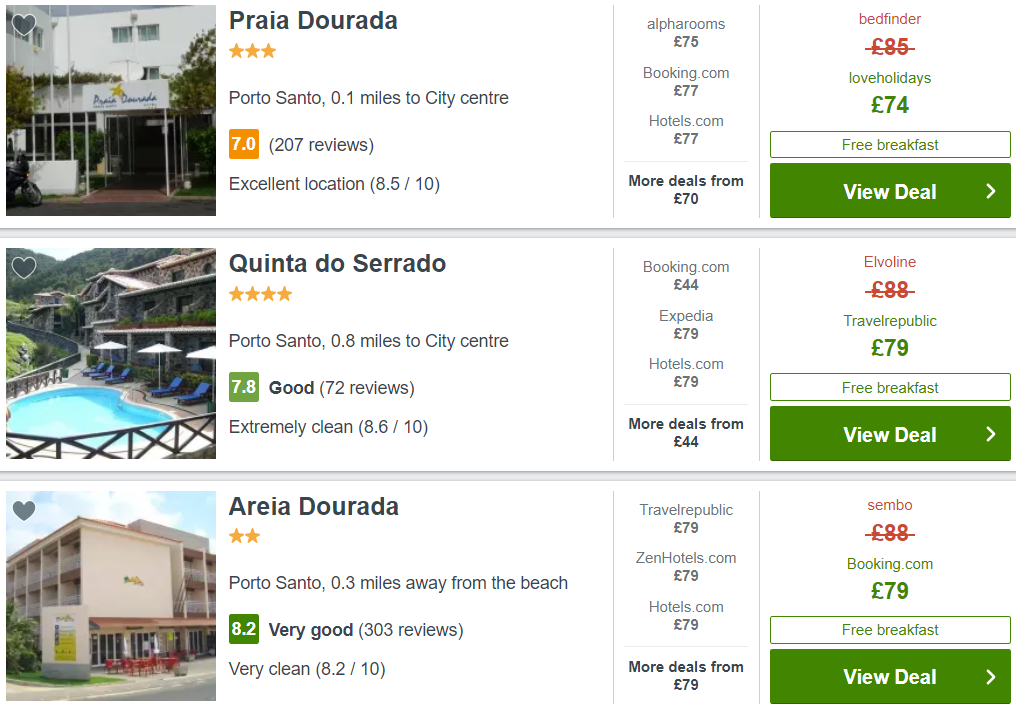The height and width of the screenshot is (711, 1016).
Task: Expand Areia Dourada More deals from £79
Action: point(686,675)
